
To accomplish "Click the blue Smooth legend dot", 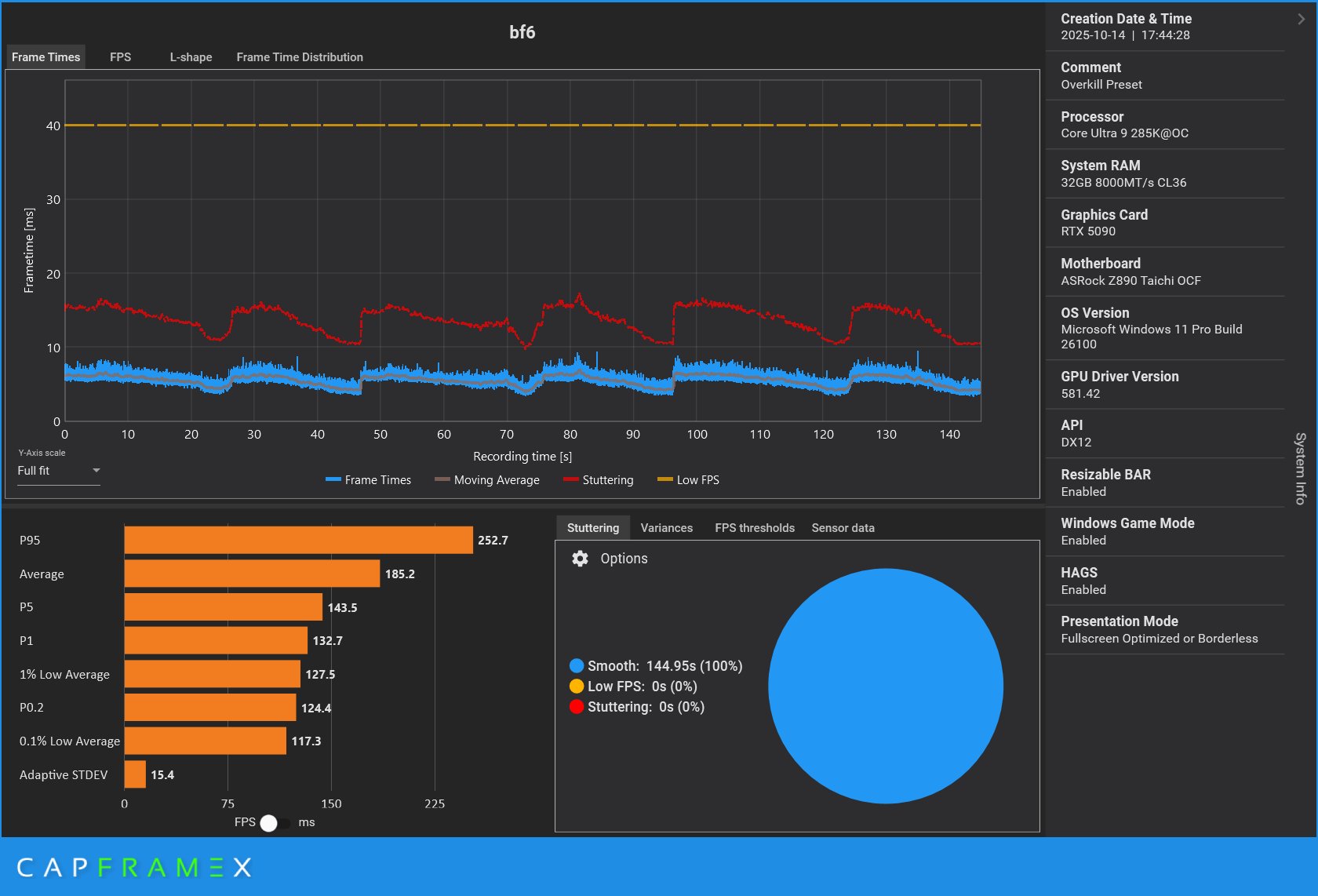I will pos(577,666).
